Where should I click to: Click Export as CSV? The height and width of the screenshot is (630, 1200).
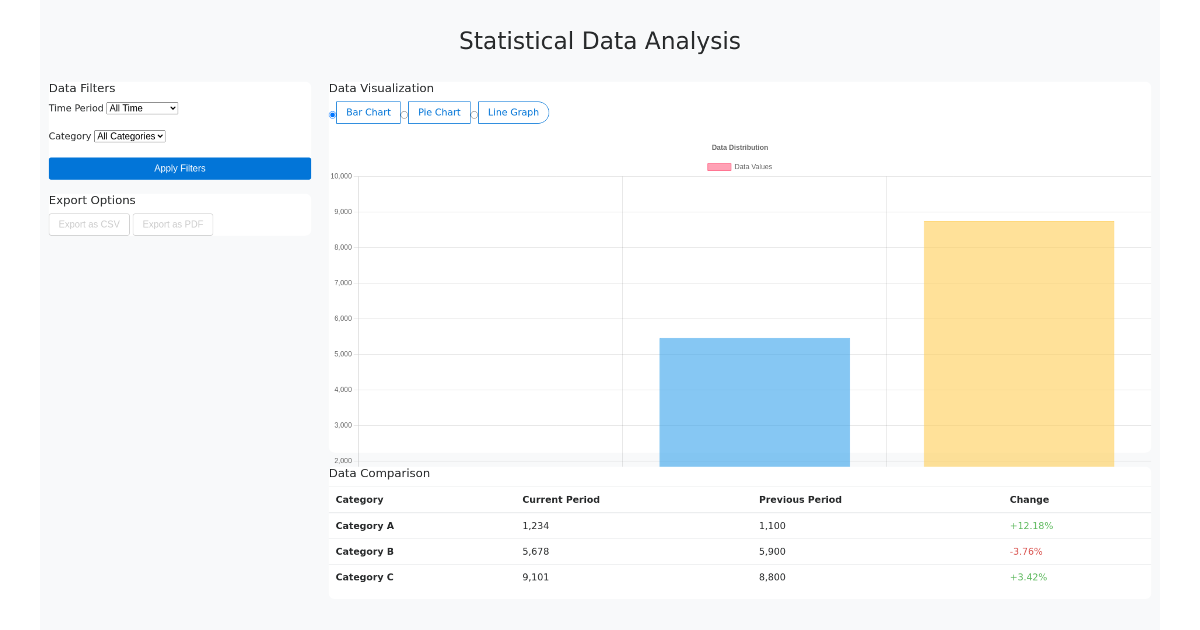pyautogui.click(x=89, y=224)
